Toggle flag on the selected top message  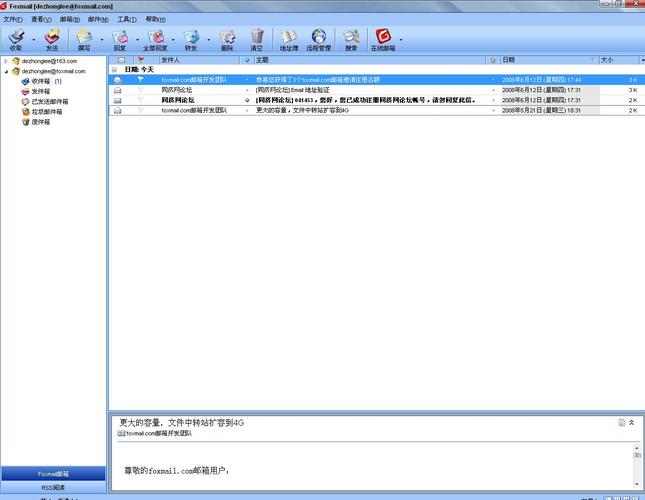tap(140, 79)
